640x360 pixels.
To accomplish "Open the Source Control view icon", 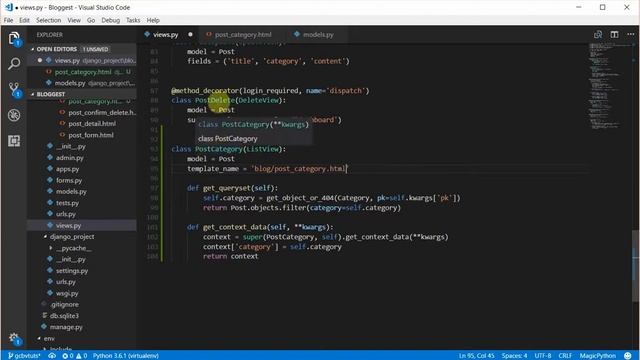I will point(14,90).
